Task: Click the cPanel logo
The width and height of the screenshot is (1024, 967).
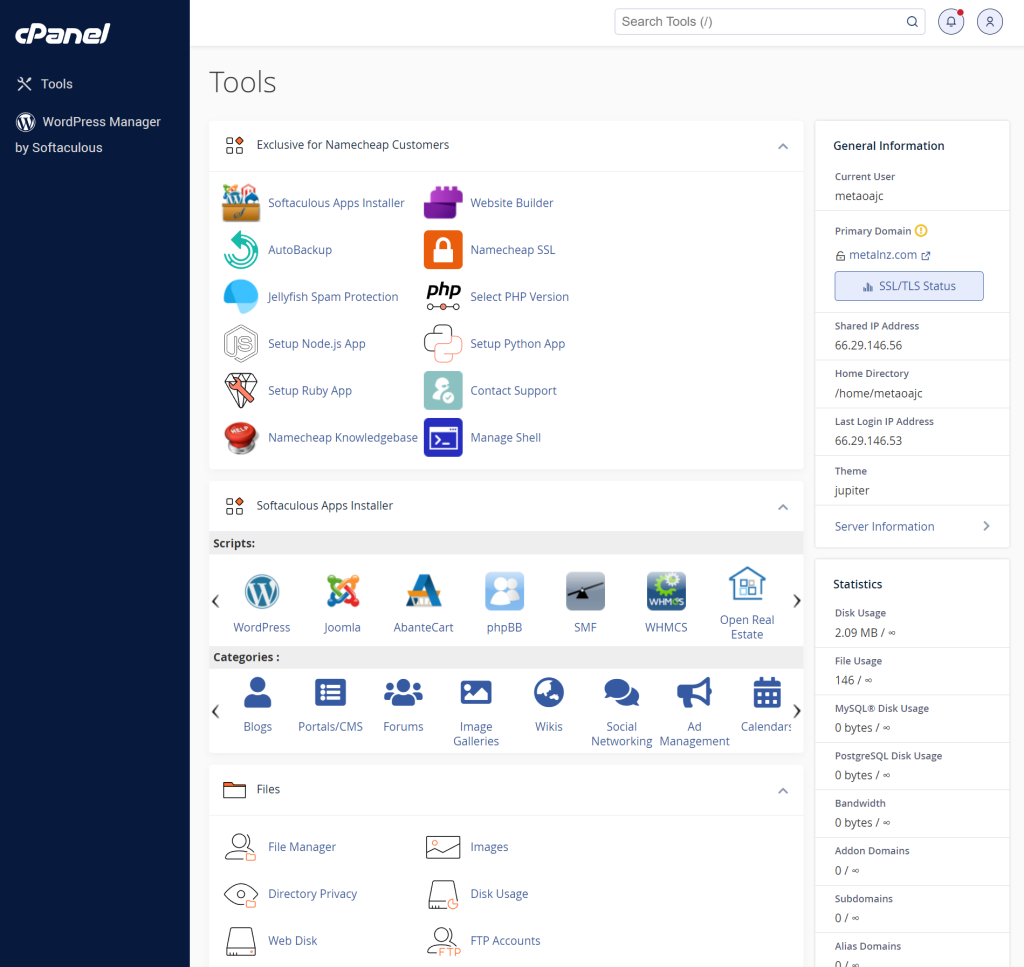Action: coord(63,33)
